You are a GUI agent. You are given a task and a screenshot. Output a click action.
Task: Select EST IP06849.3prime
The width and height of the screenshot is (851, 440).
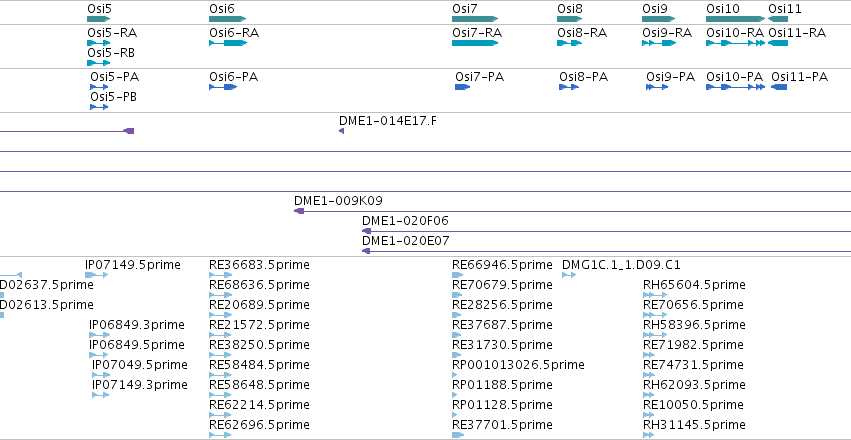click(99, 335)
